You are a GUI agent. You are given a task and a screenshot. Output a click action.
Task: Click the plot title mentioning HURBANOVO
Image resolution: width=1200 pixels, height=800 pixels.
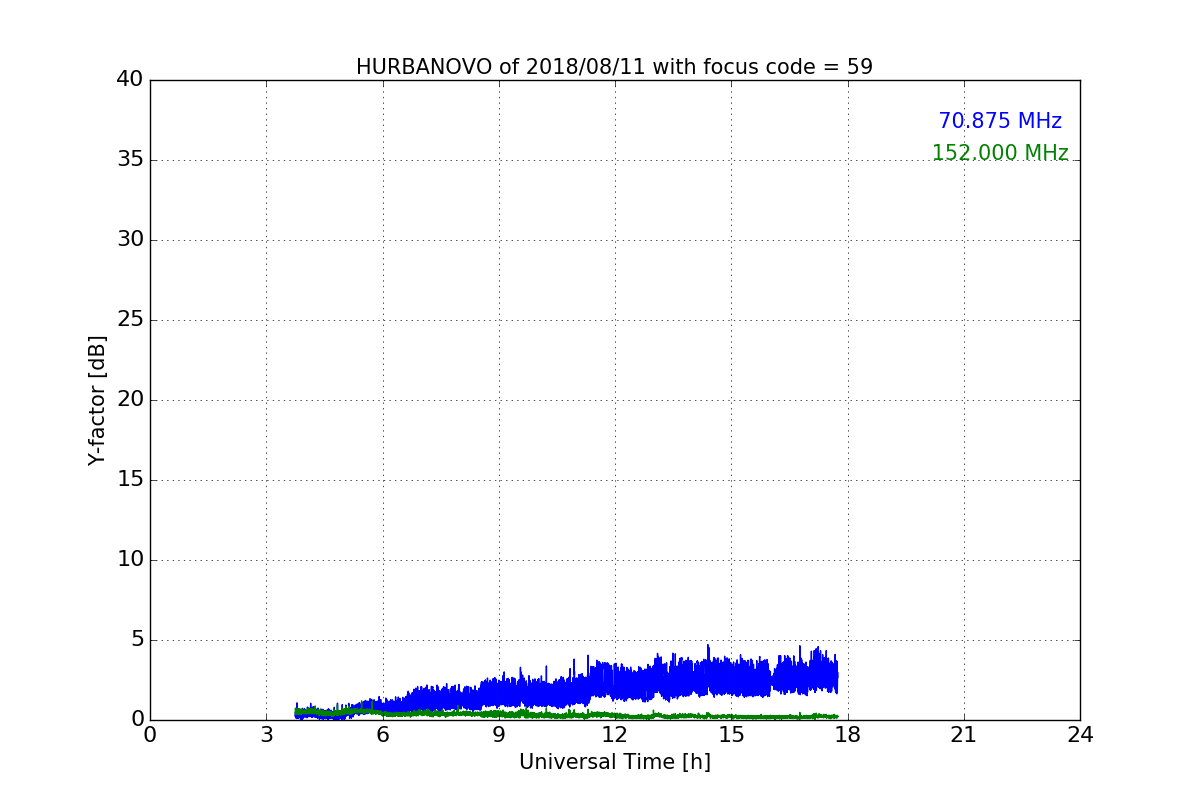[614, 67]
